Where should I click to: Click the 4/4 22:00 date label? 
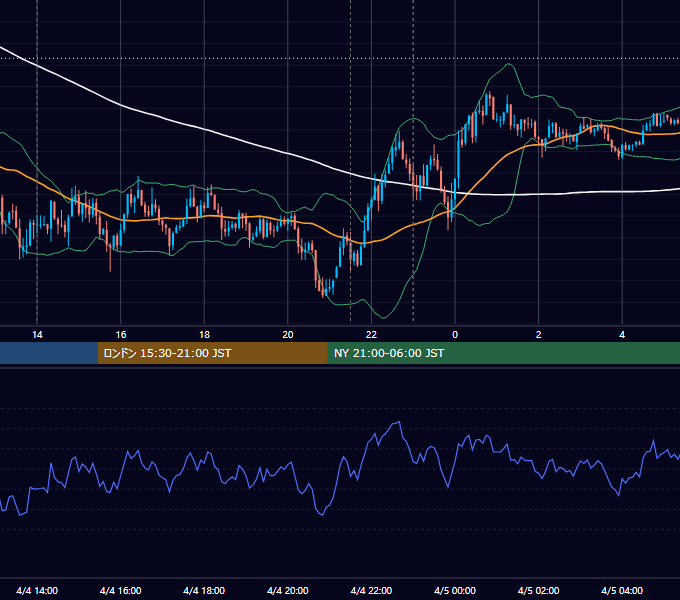coord(371,590)
